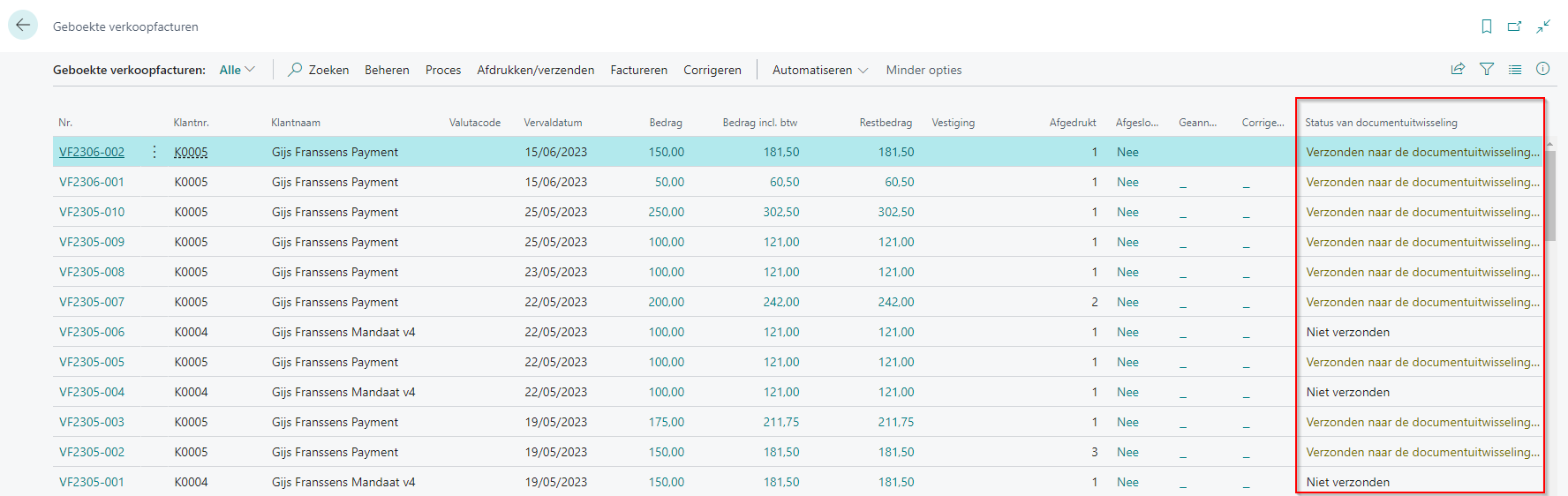Screen dimensions: 1568x496
Task: Open invoice VF2305-010
Action: [x=92, y=212]
